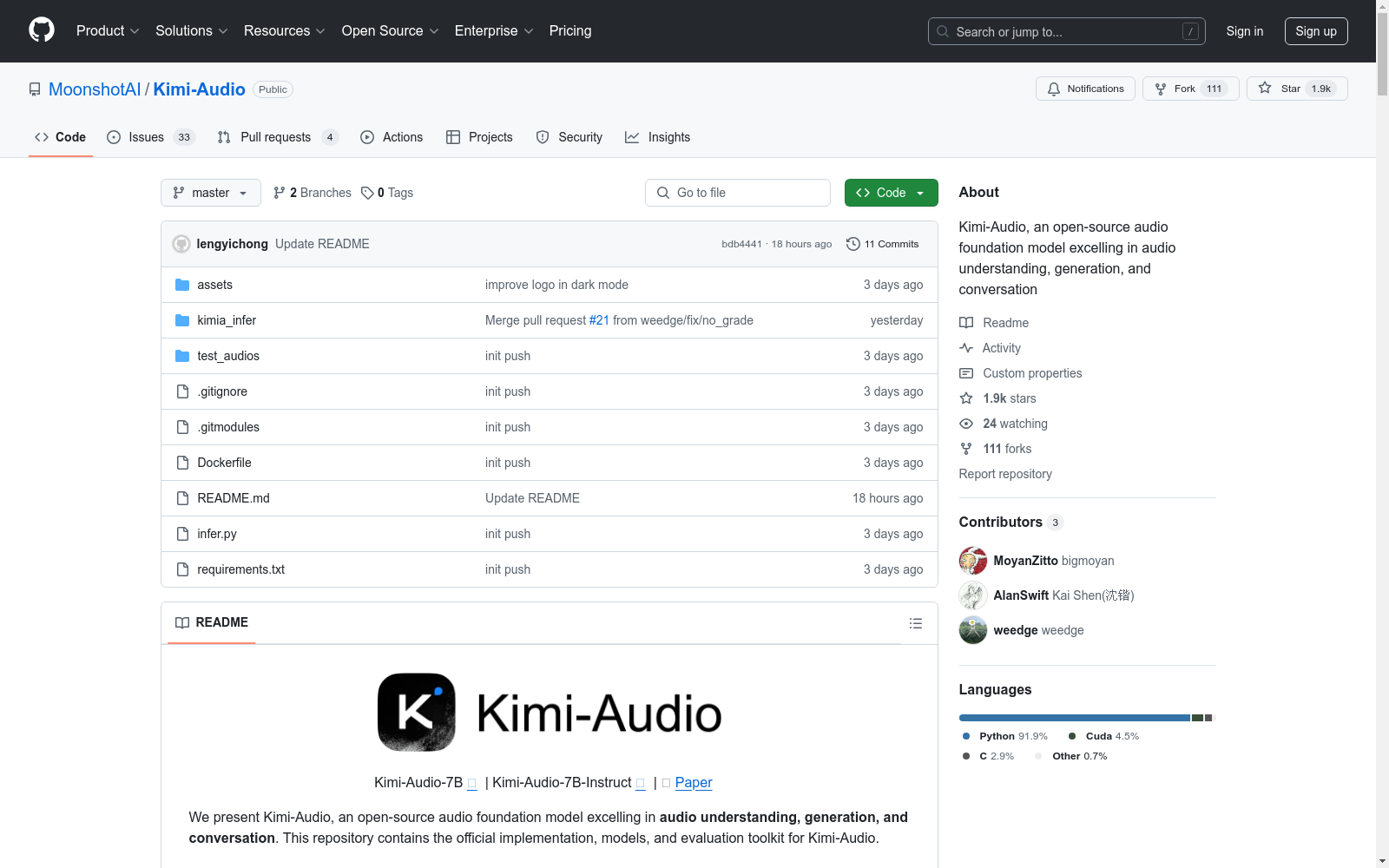Open pull request #21 link
Image resolution: width=1389 pixels, height=868 pixels.
599,320
